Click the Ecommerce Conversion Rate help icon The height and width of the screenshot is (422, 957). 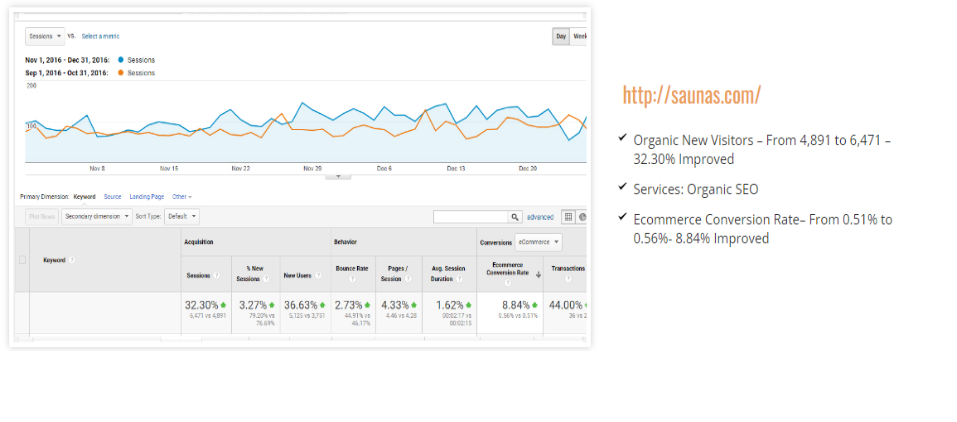pos(507,283)
